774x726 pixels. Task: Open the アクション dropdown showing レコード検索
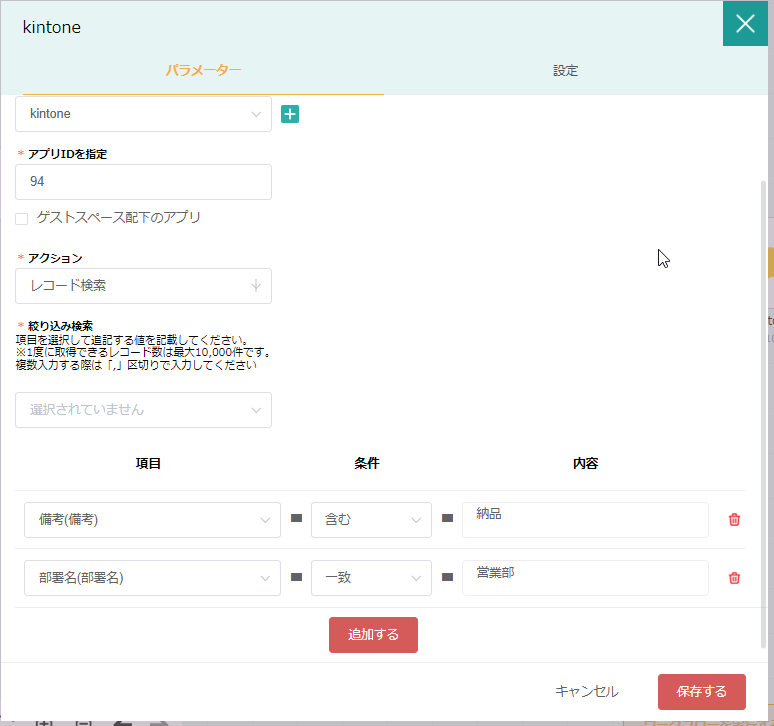pos(143,286)
